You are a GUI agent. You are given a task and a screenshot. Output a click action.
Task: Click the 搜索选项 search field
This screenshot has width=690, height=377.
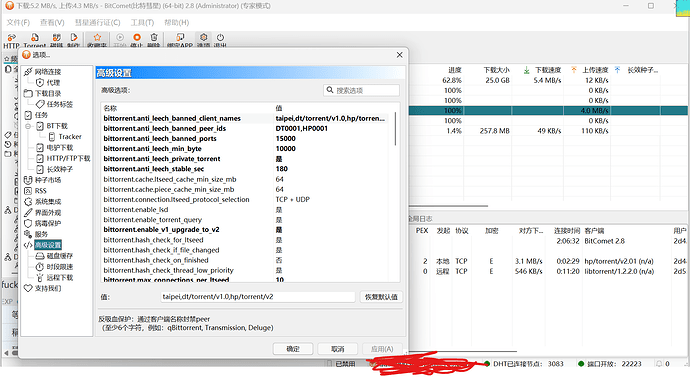(x=361, y=90)
